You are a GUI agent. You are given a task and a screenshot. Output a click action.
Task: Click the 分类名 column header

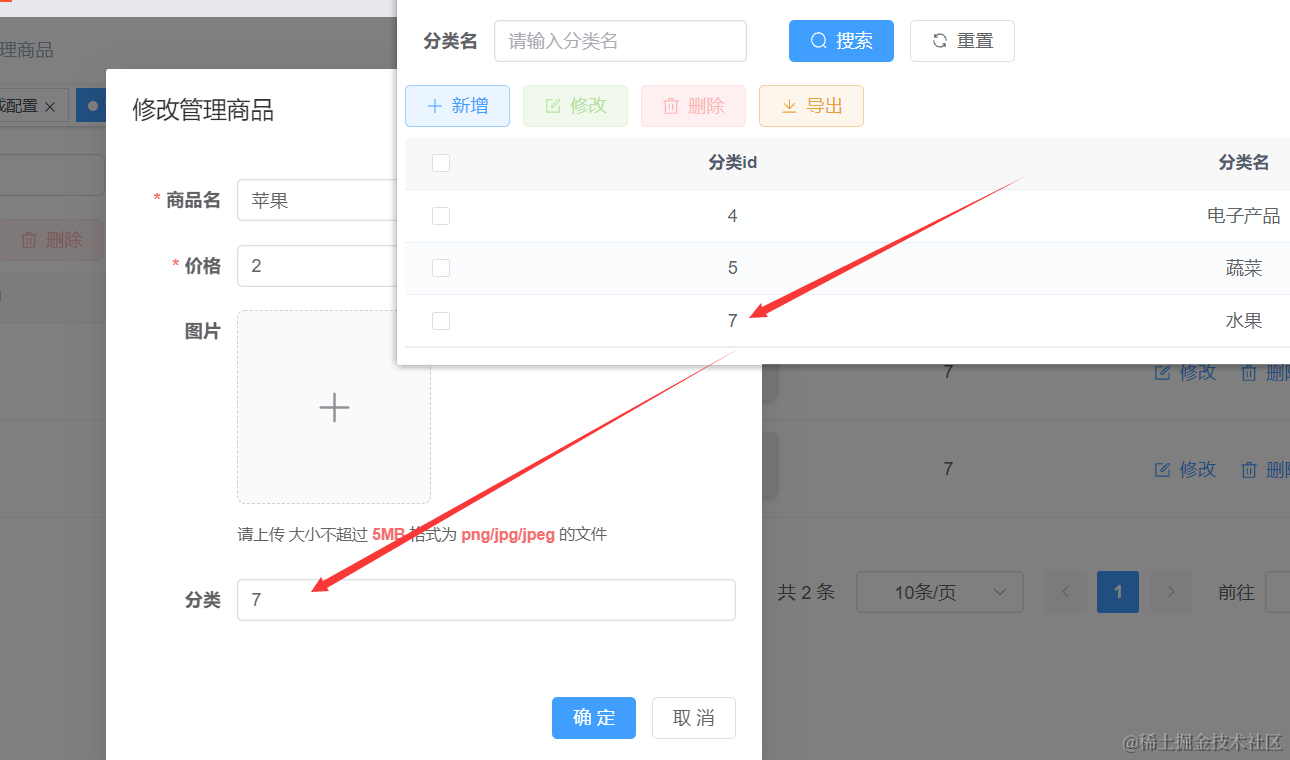pos(1243,163)
